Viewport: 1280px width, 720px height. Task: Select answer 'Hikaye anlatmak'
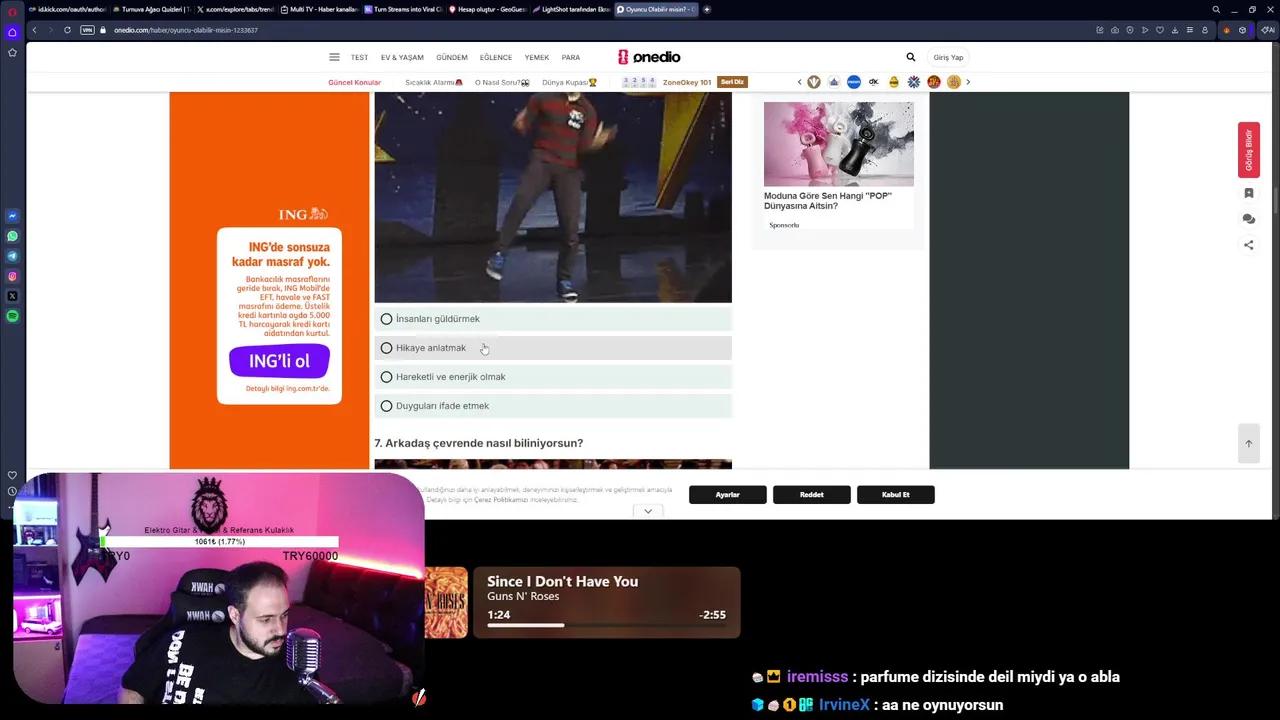tap(553, 348)
